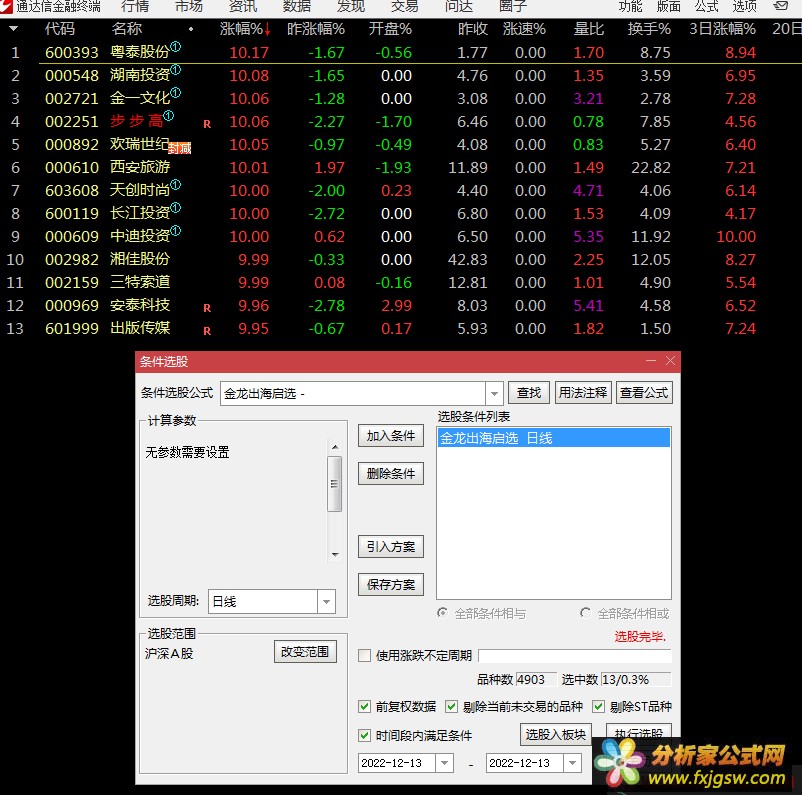802x795 pixels.
Task: Click the 删除条件 button
Action: coord(391,473)
